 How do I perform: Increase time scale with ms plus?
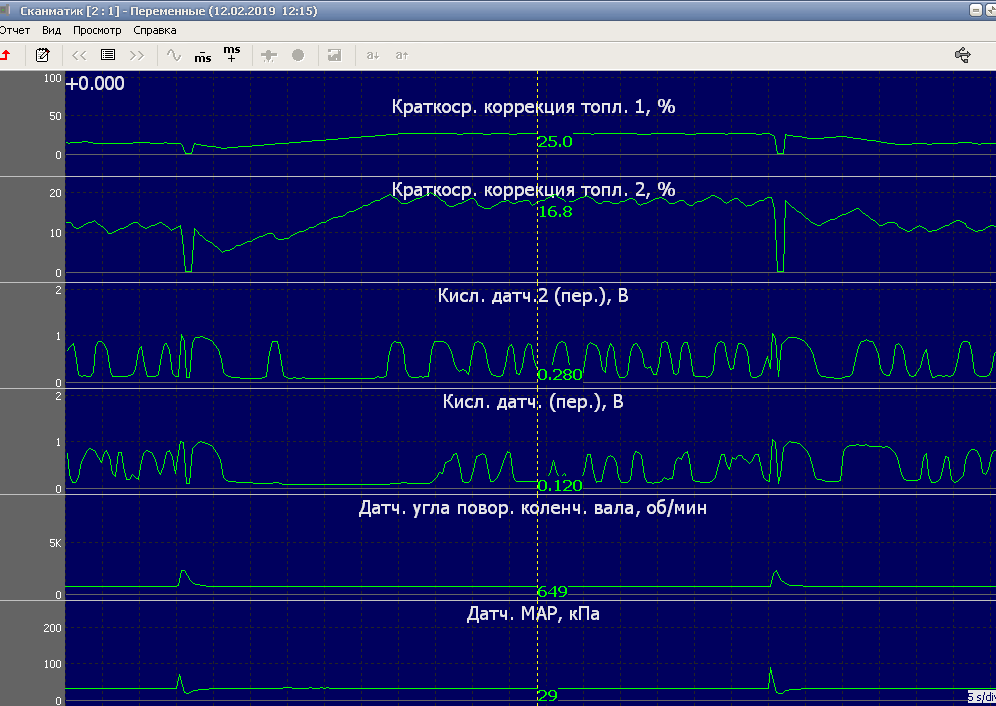coord(232,54)
